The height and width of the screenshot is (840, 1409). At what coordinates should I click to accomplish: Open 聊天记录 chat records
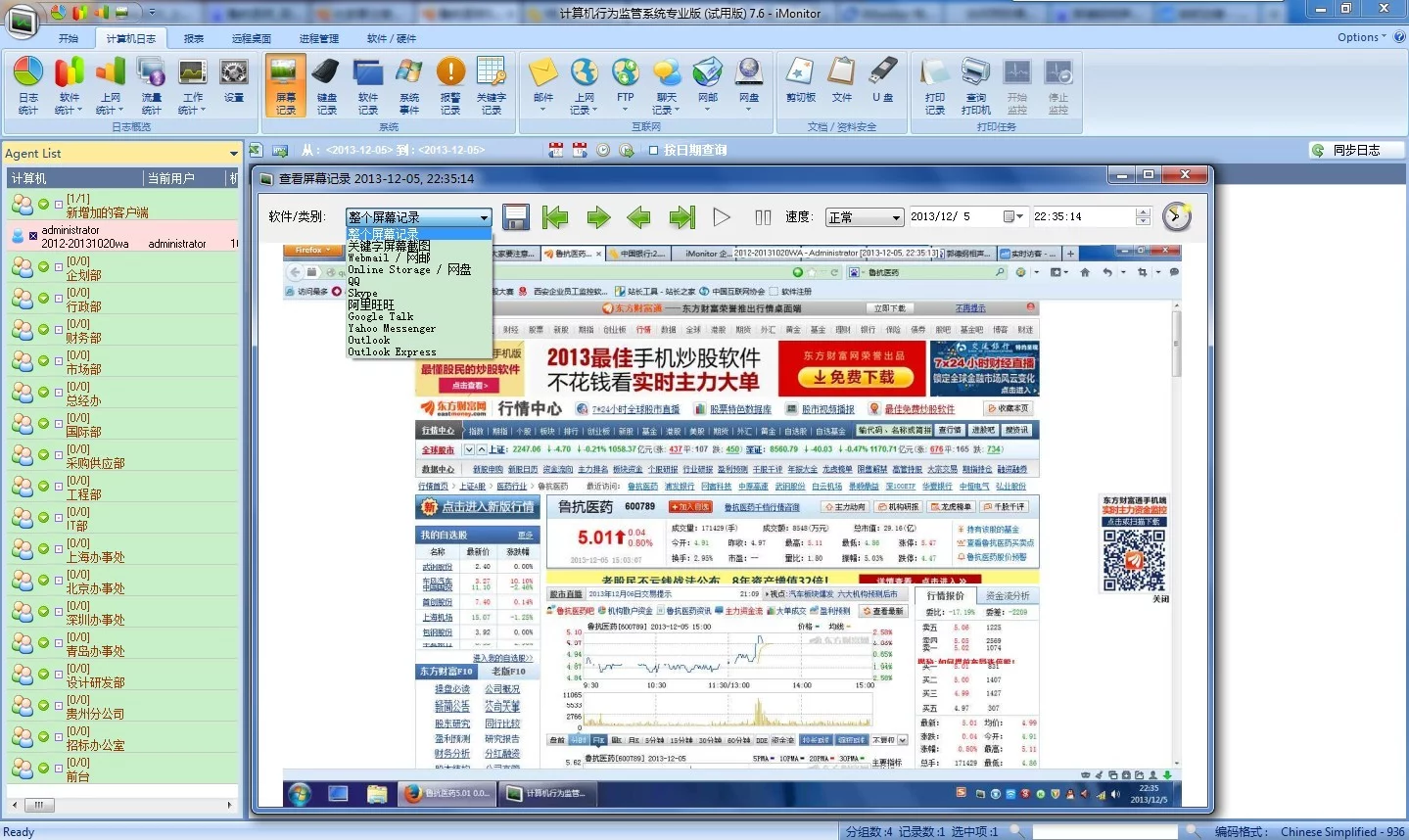click(x=666, y=85)
